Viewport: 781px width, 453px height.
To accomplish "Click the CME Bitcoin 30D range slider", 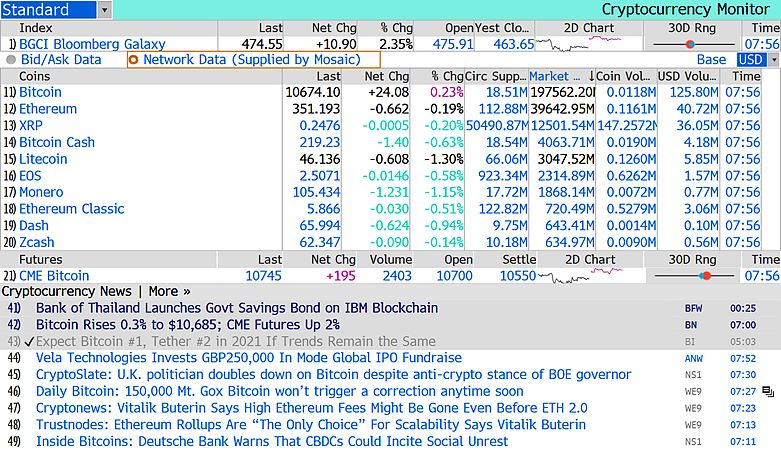I will (x=694, y=276).
